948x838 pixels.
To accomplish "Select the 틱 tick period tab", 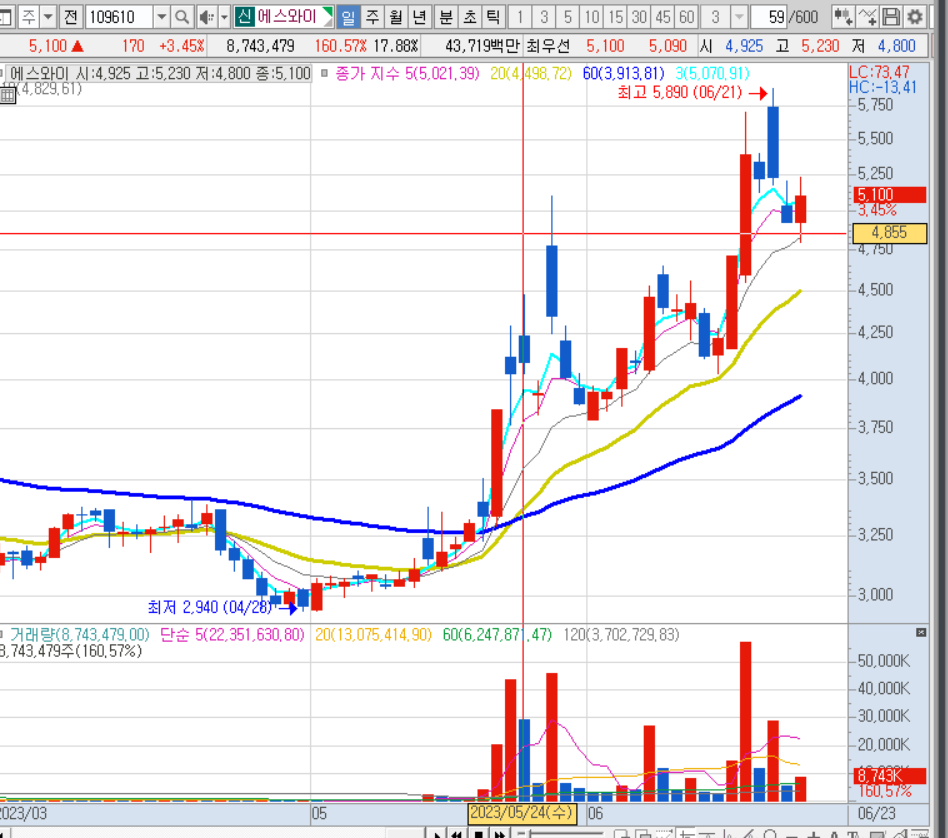I will click(x=493, y=17).
